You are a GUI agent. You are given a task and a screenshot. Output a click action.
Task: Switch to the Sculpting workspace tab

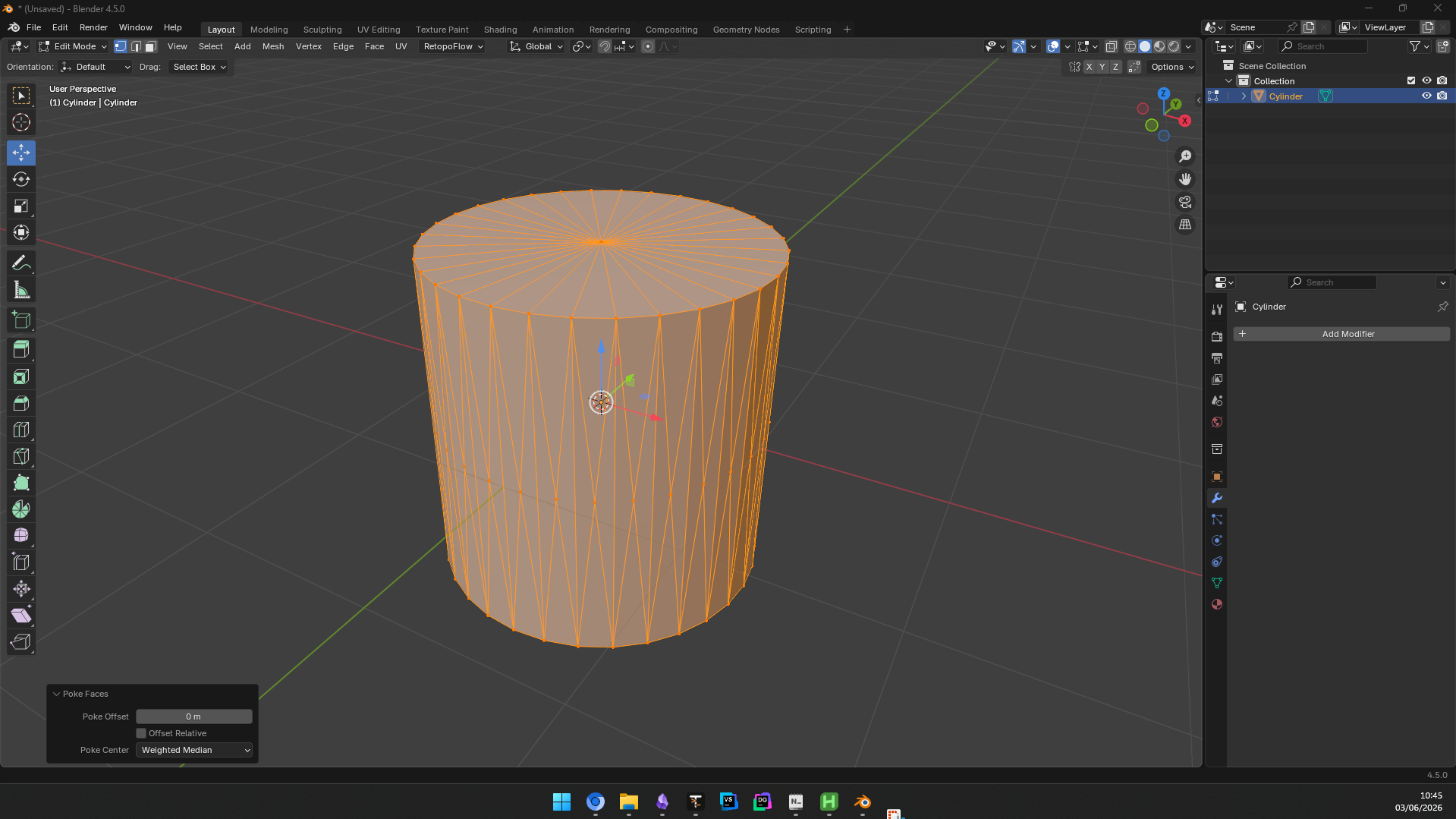coord(322,30)
